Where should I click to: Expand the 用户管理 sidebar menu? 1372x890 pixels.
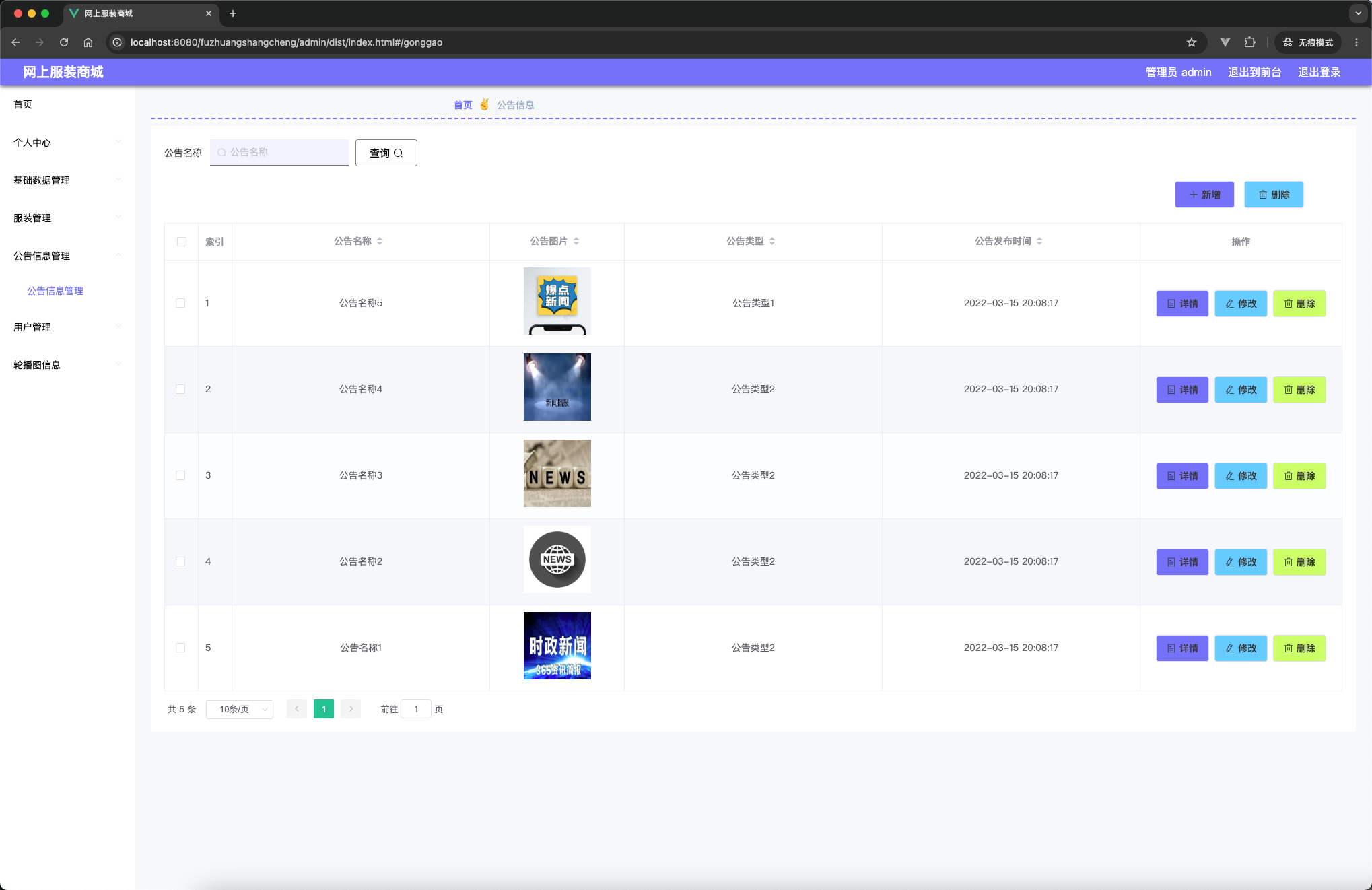coord(67,327)
